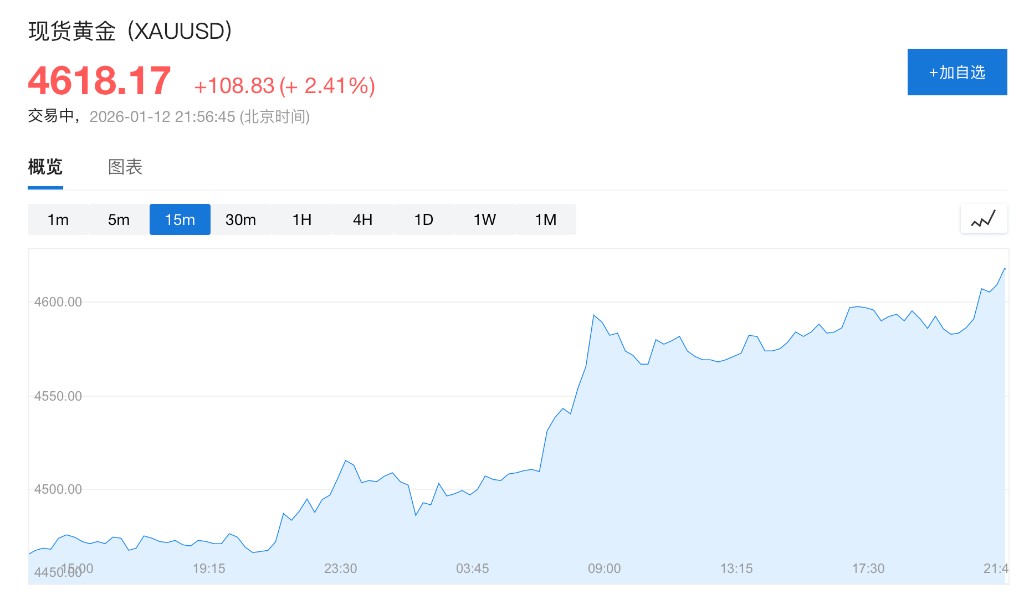The width and height of the screenshot is (1024, 597).
Task: Switch chart to 30m interval
Action: (241, 220)
